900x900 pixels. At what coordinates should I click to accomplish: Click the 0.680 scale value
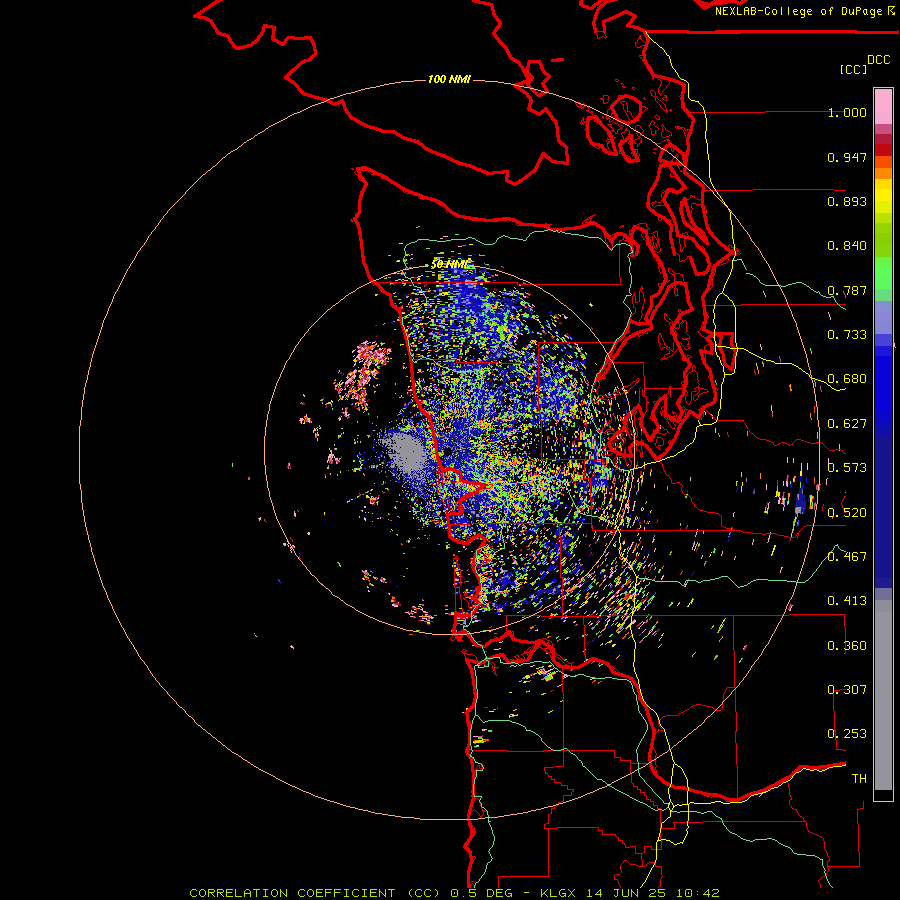tap(847, 379)
